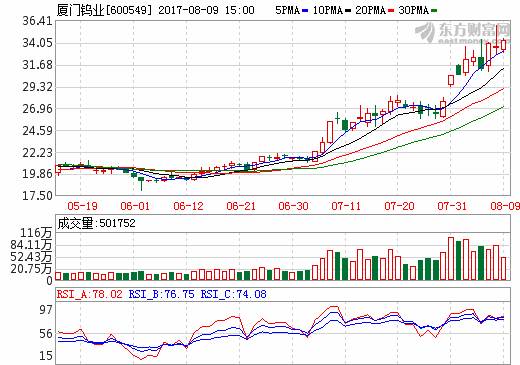
Task: Click the 06-30 date axis label
Action: pyautogui.click(x=293, y=206)
